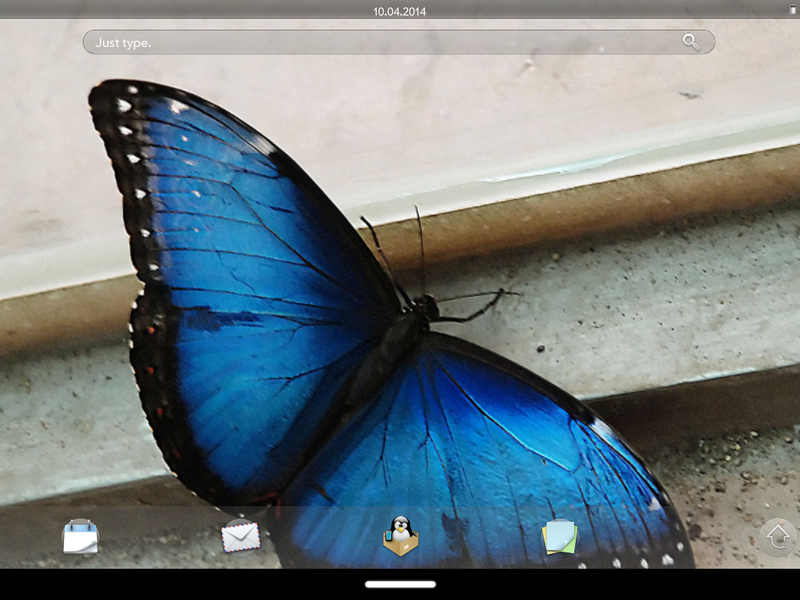Tap the white gesture bar at bottom
The image size is (800, 600).
(x=400, y=584)
